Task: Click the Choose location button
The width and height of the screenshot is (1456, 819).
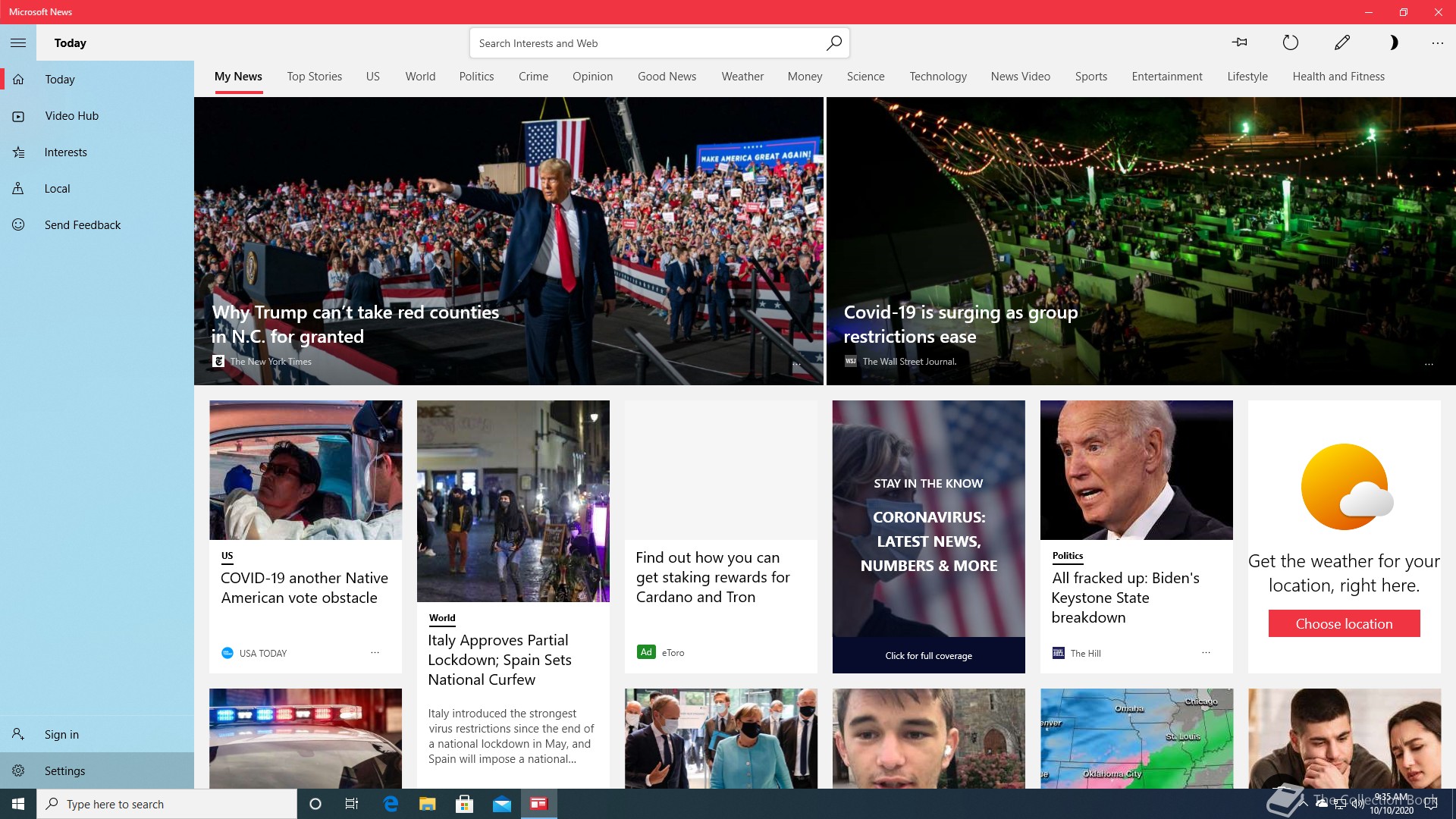Action: [1344, 623]
